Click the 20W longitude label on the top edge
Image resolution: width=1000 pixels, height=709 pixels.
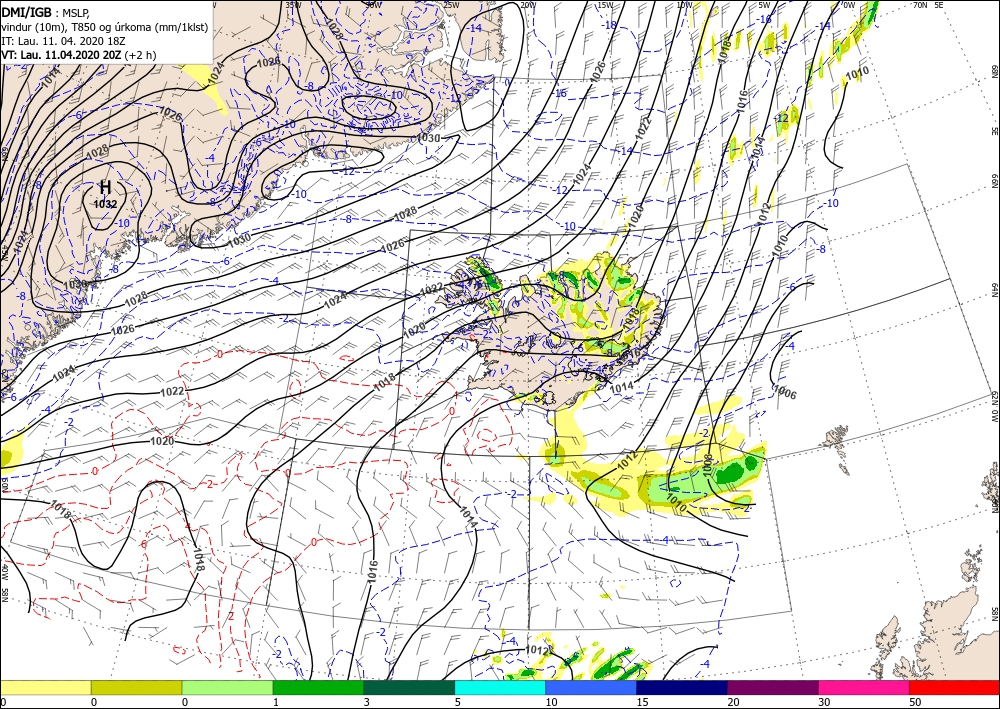coord(527,4)
